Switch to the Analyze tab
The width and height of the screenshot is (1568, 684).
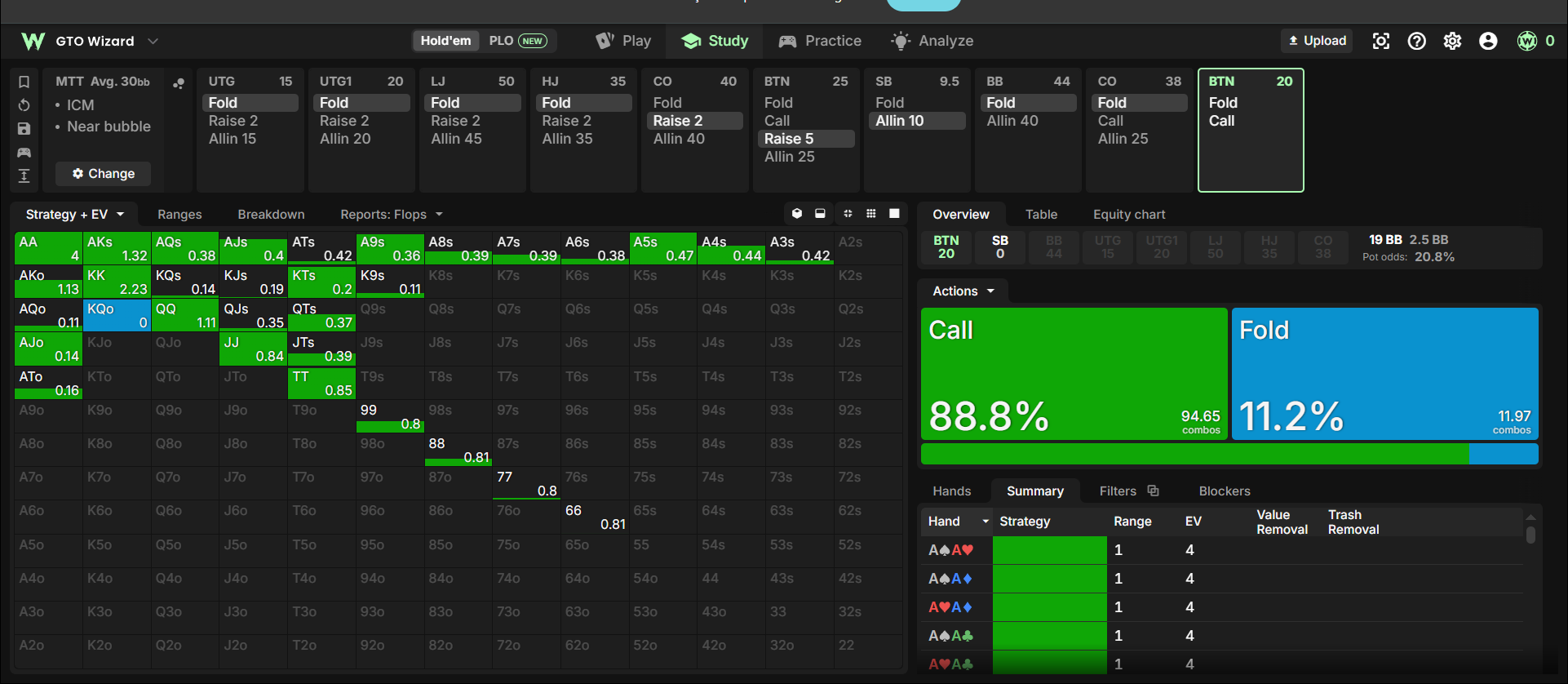(x=932, y=41)
